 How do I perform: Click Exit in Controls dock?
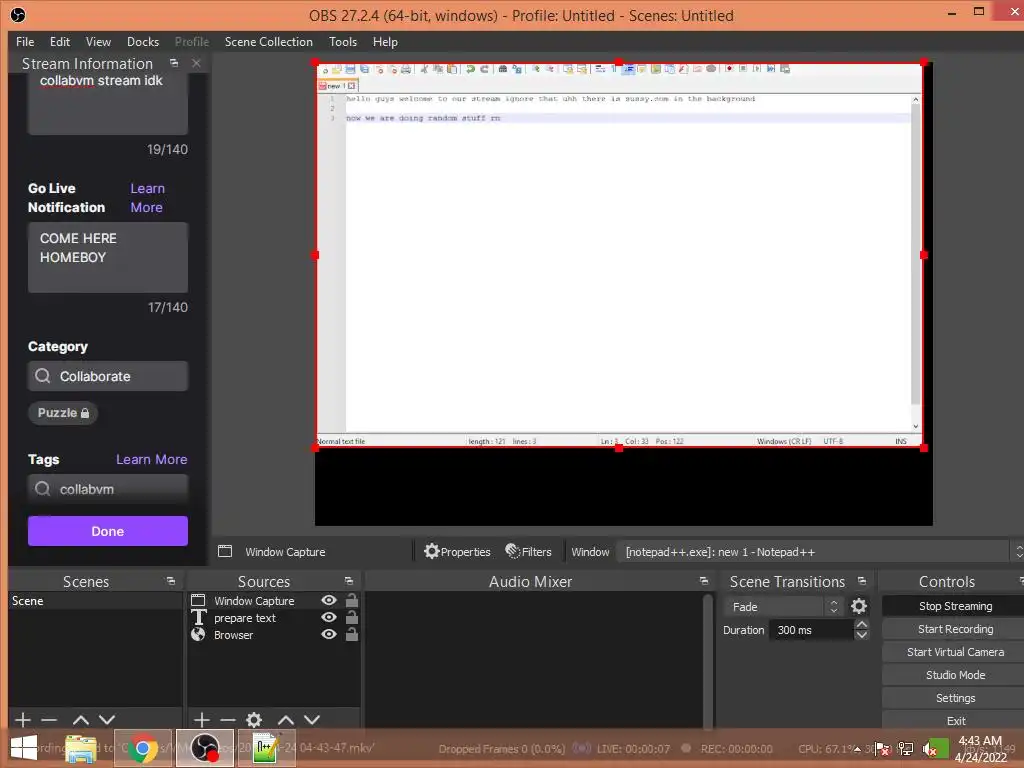click(955, 721)
